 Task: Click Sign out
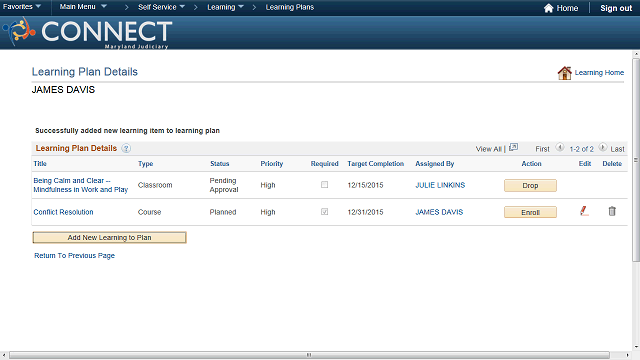coord(616,8)
